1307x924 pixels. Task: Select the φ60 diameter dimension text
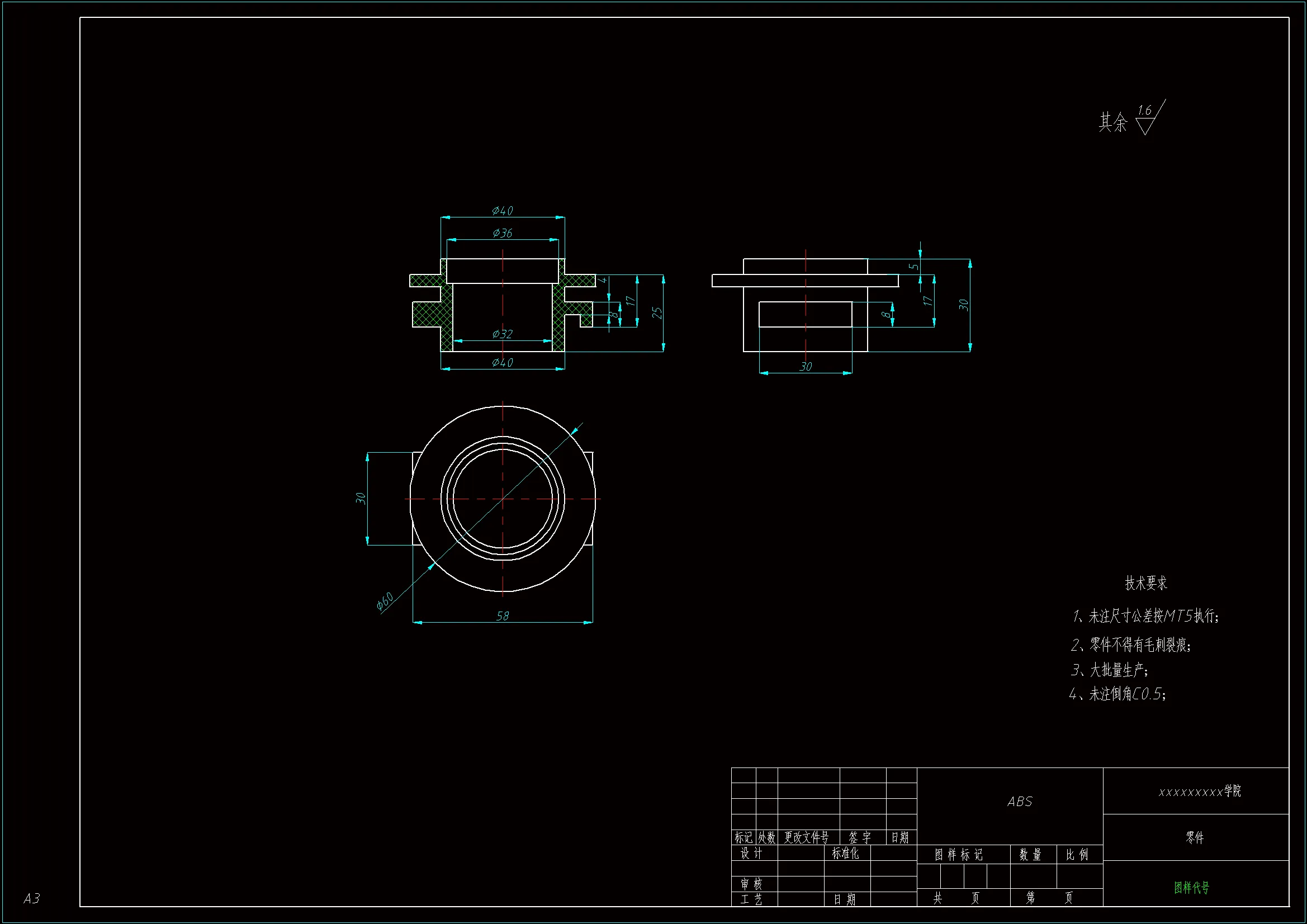tap(385, 601)
